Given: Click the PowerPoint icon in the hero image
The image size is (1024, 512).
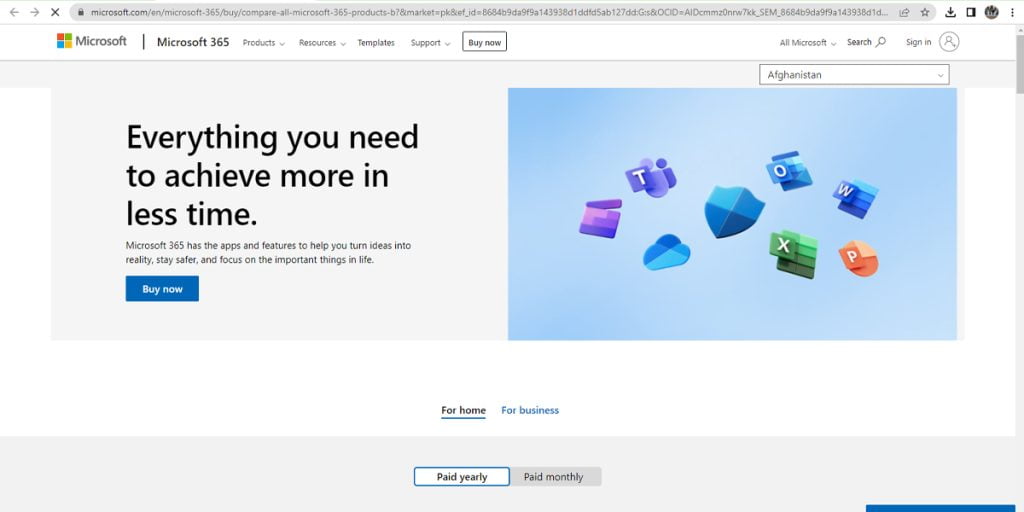Looking at the screenshot, I should coord(858,258).
